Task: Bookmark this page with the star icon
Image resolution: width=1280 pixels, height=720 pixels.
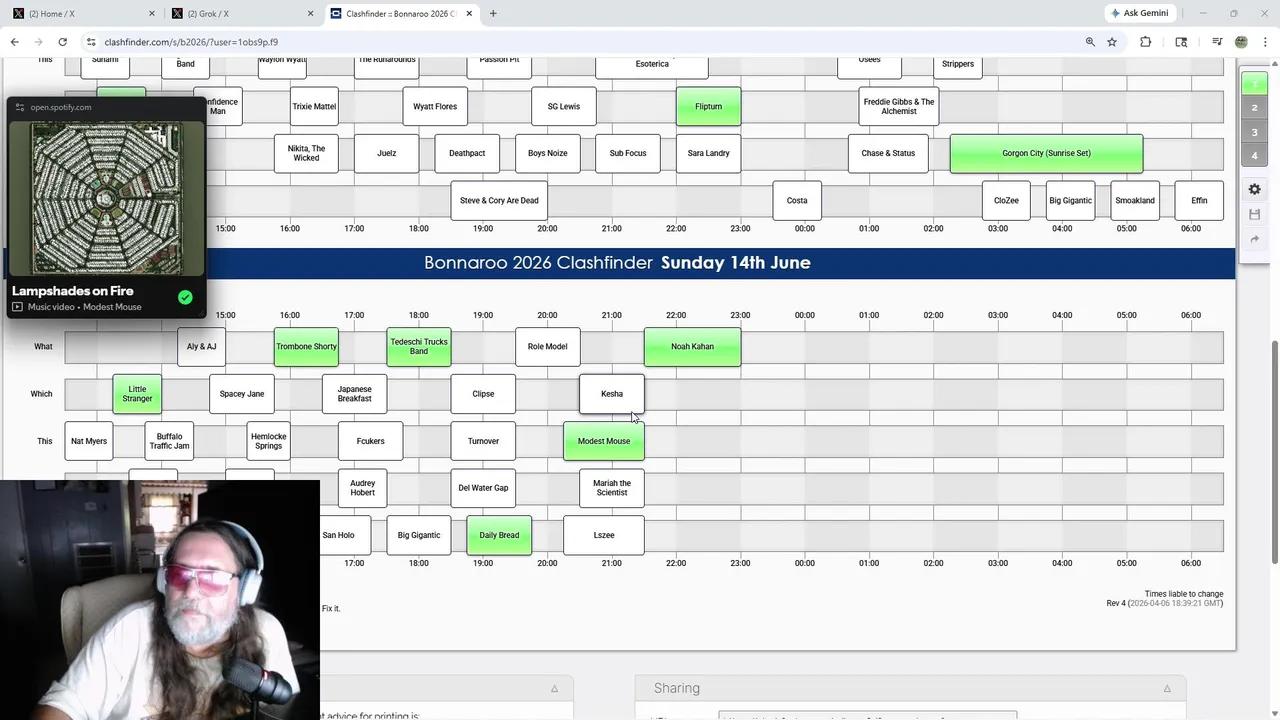Action: 1112,42
